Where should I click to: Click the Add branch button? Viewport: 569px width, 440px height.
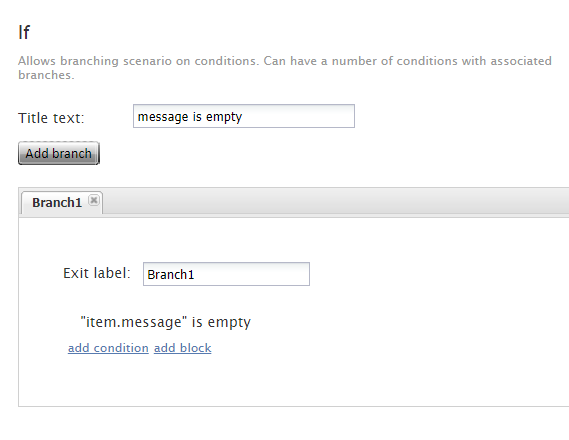click(59, 153)
